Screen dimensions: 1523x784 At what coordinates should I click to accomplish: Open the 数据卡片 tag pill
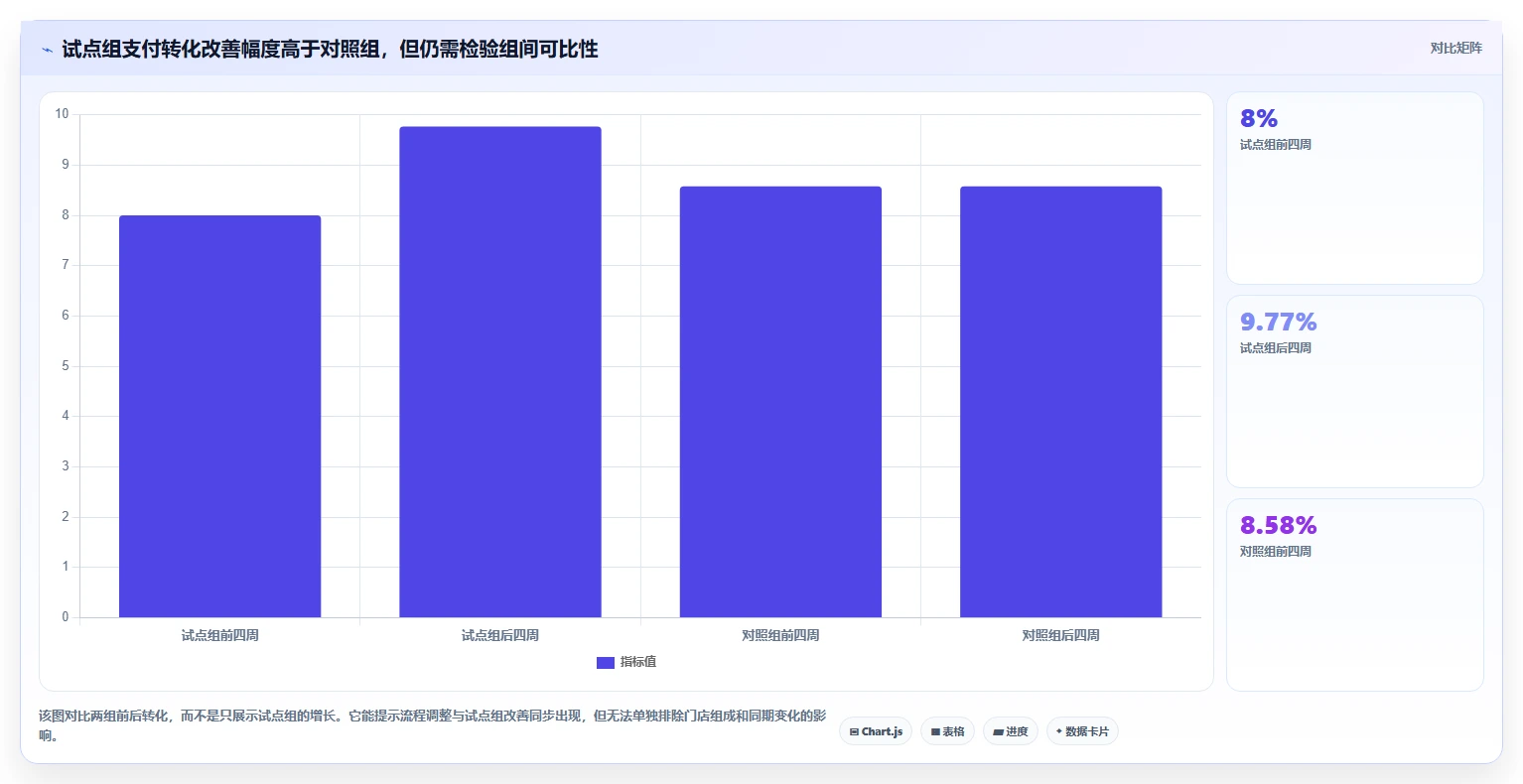[1082, 731]
